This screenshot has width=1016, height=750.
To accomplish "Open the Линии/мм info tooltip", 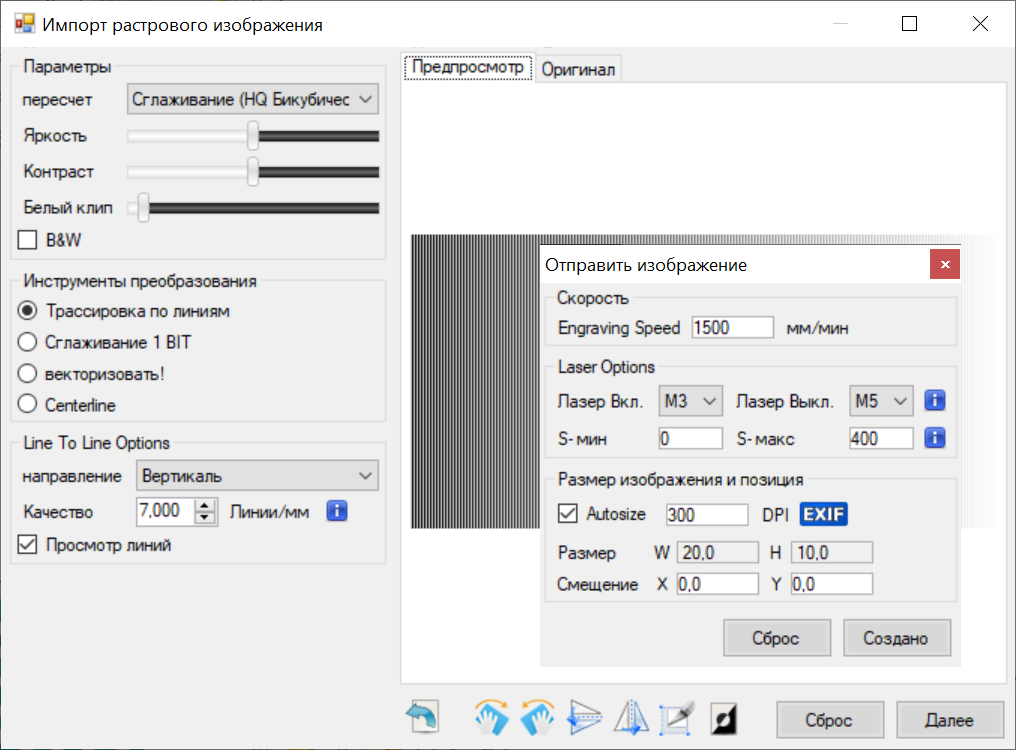I will 337,511.
